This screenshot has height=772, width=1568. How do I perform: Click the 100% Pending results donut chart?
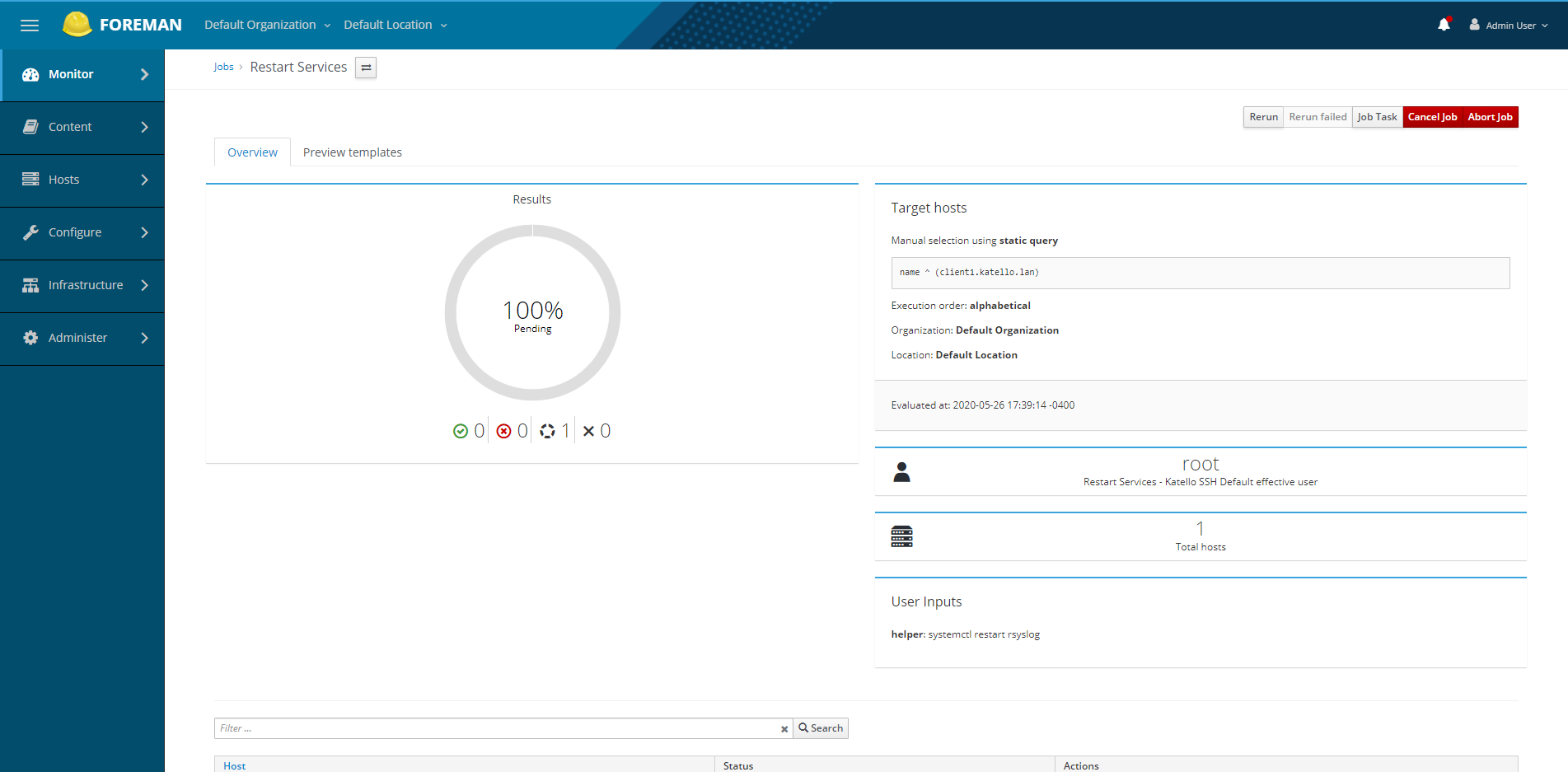[532, 313]
